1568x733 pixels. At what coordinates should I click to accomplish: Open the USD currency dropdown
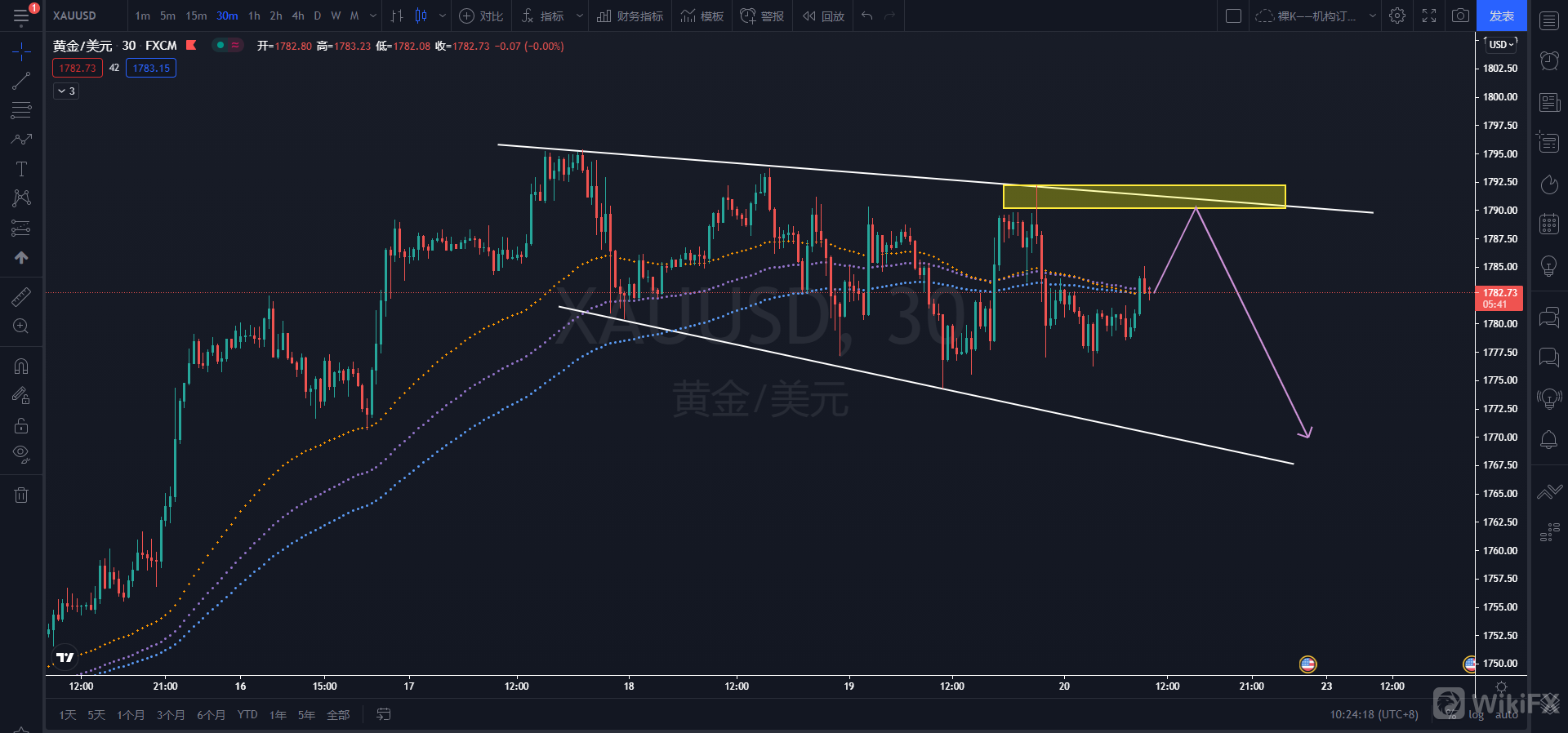pyautogui.click(x=1501, y=44)
